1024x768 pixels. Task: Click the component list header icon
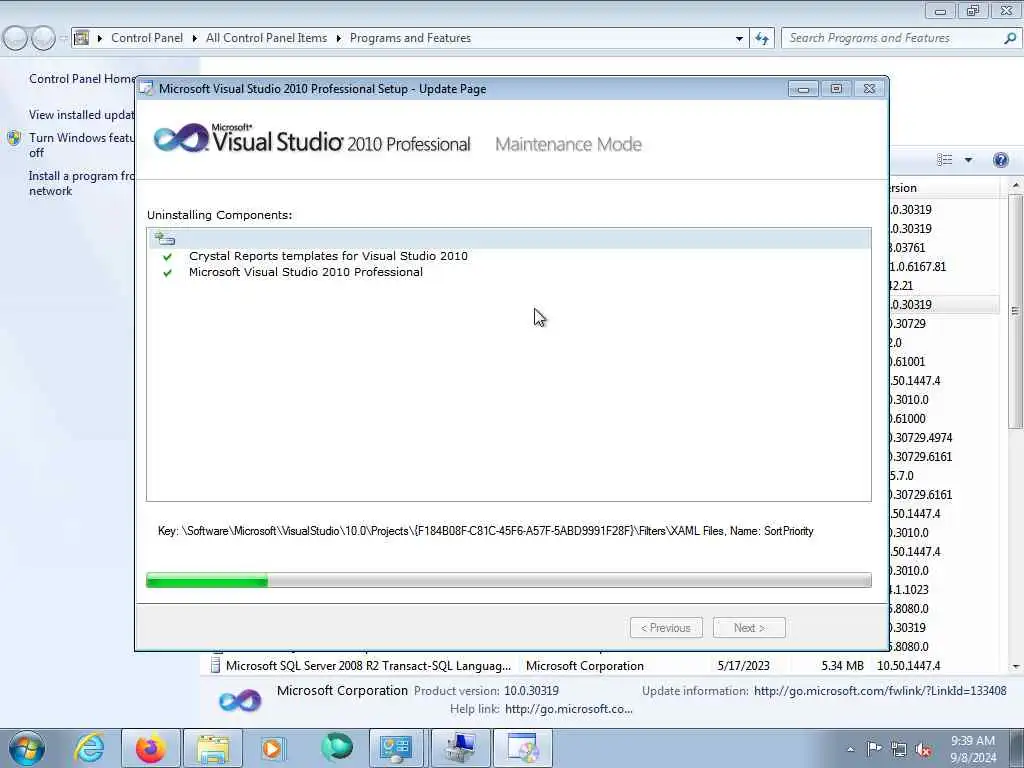165,238
